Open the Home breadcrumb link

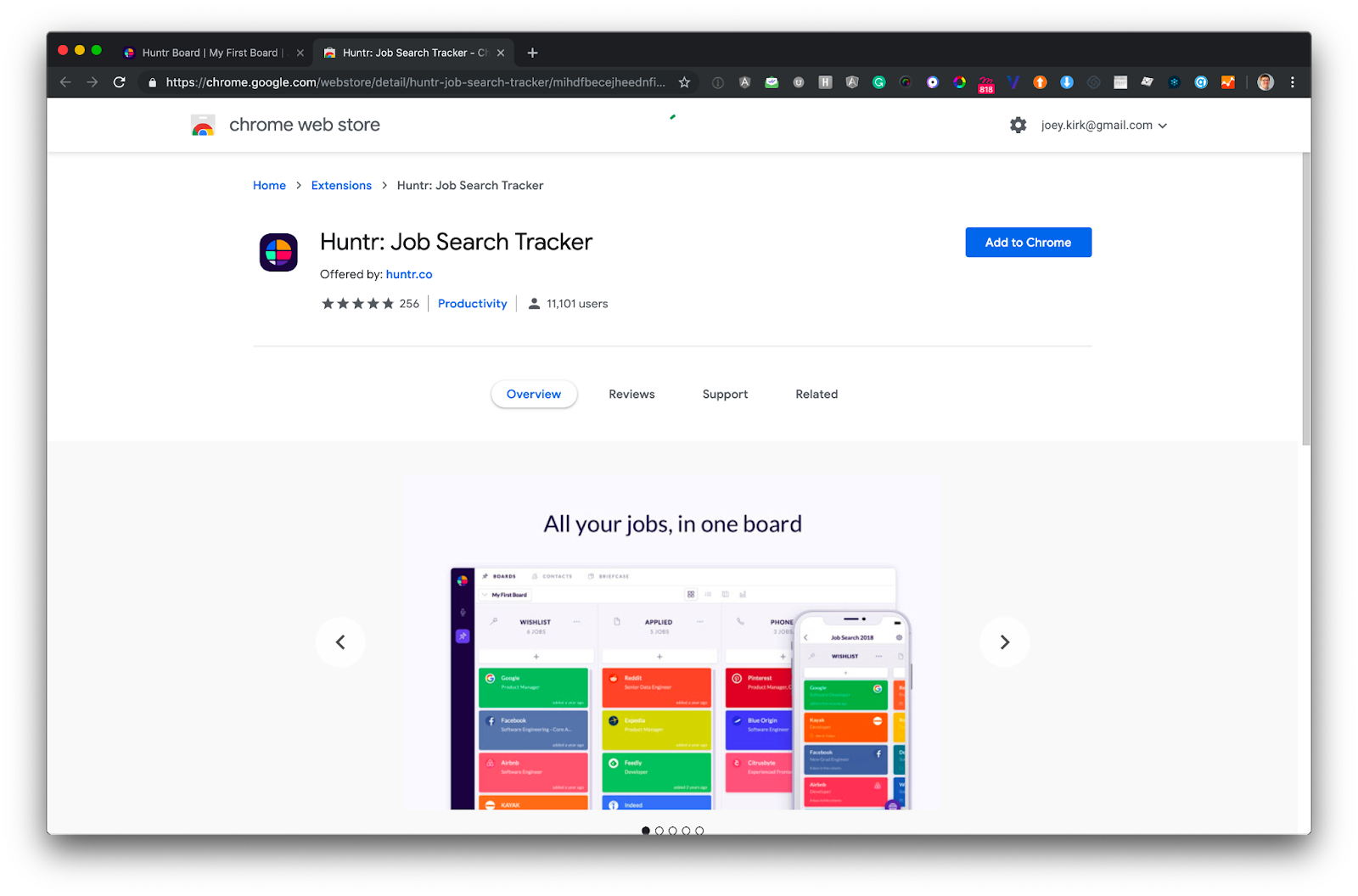tap(269, 186)
